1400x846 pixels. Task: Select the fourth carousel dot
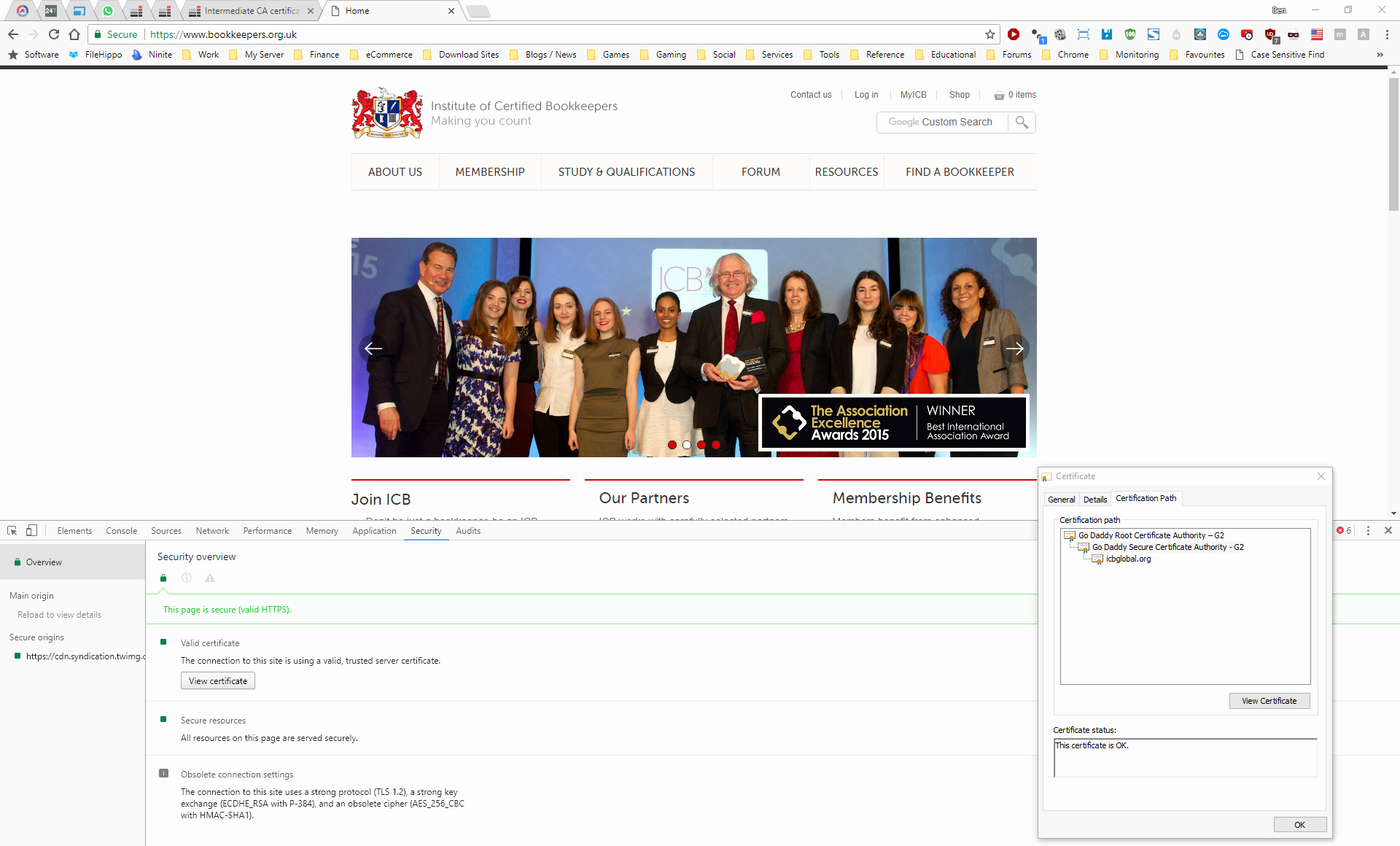(716, 445)
